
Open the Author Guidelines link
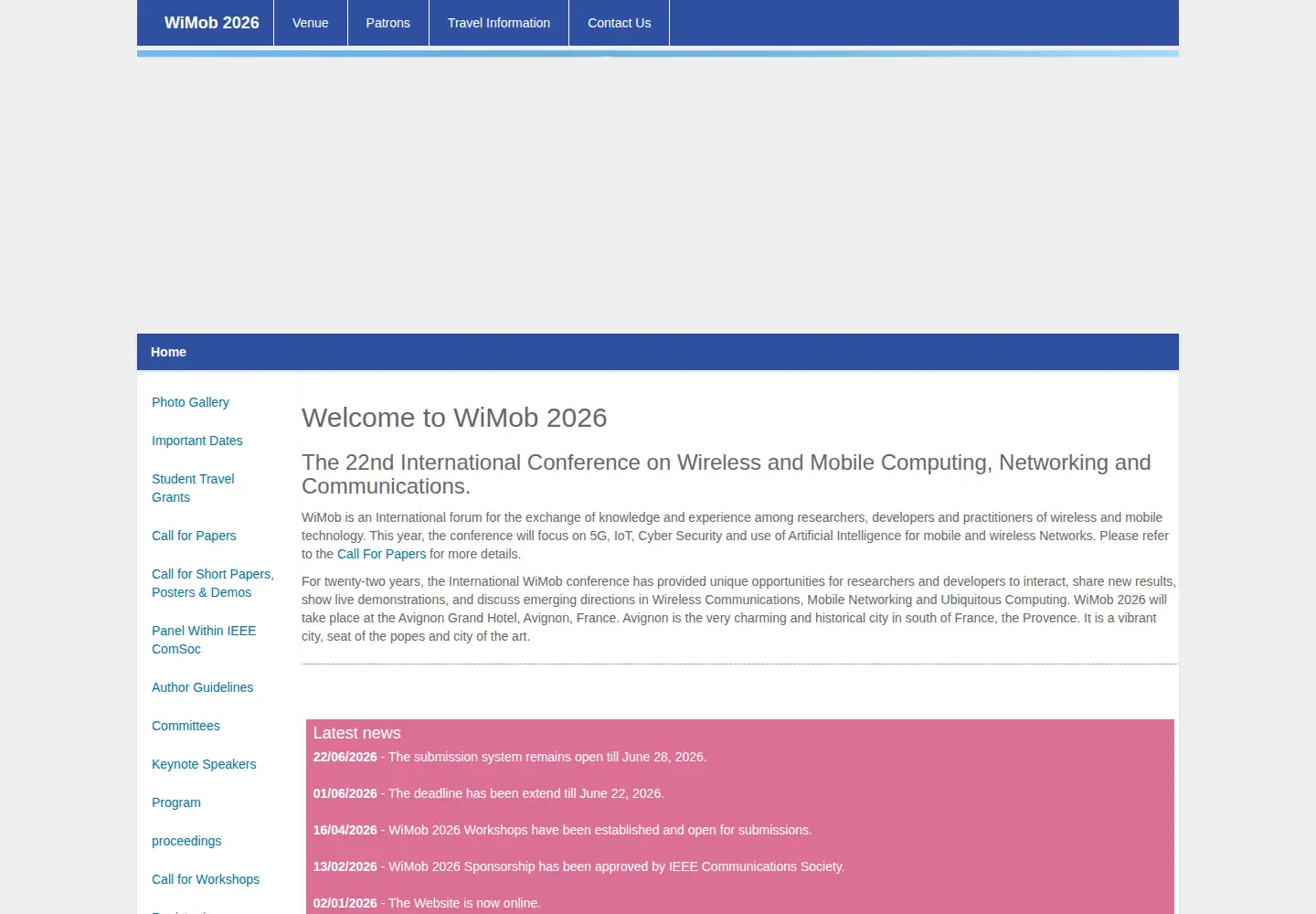tap(203, 687)
